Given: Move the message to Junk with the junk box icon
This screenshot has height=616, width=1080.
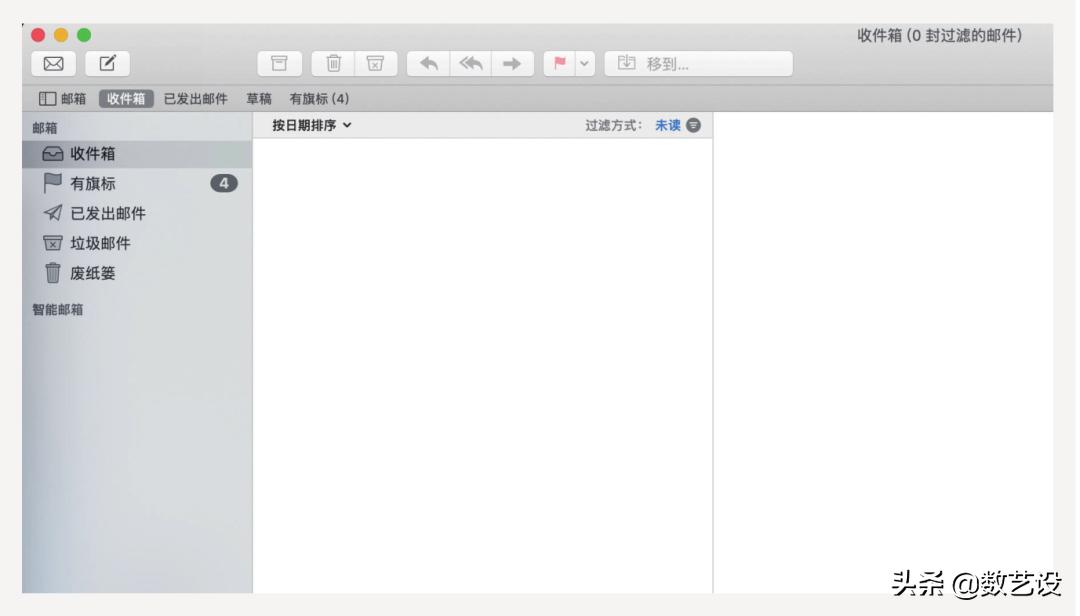Looking at the screenshot, I should [375, 63].
